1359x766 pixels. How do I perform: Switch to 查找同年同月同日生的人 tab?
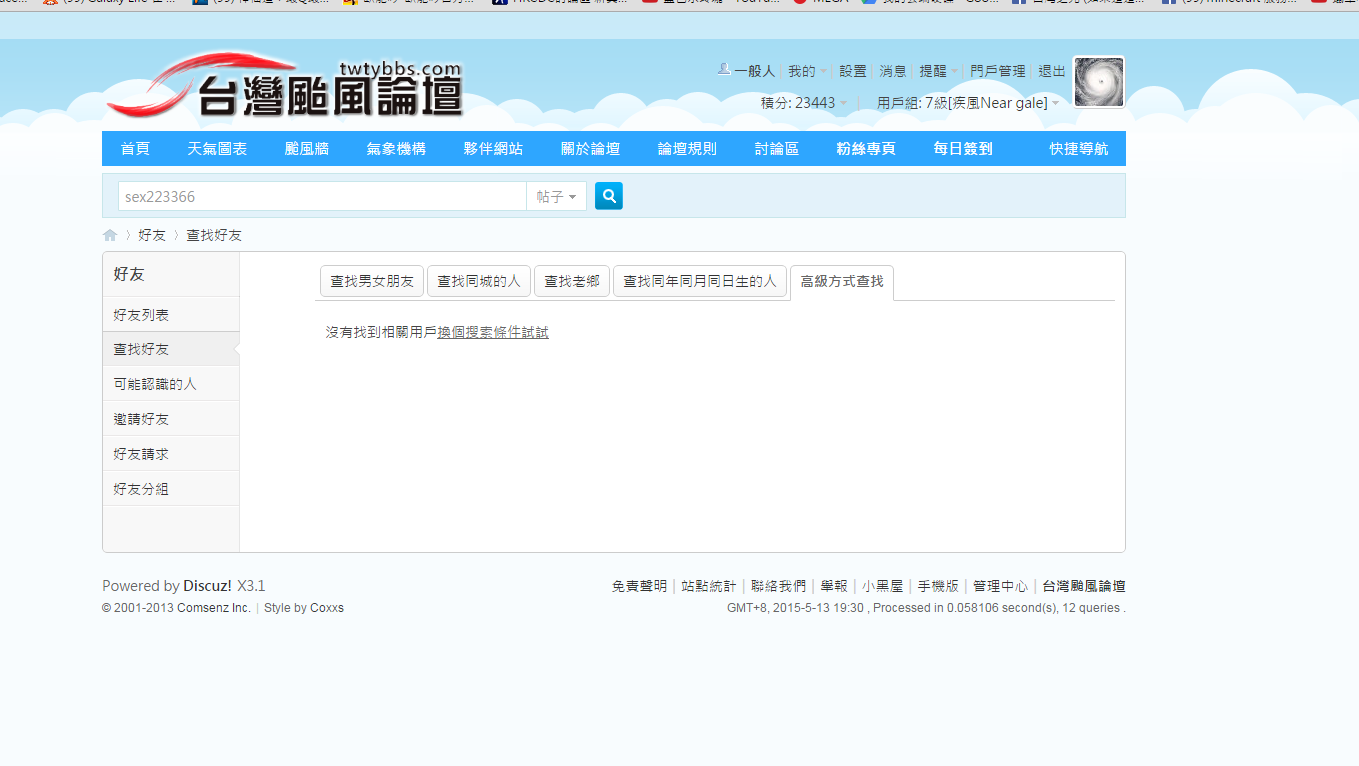point(700,281)
